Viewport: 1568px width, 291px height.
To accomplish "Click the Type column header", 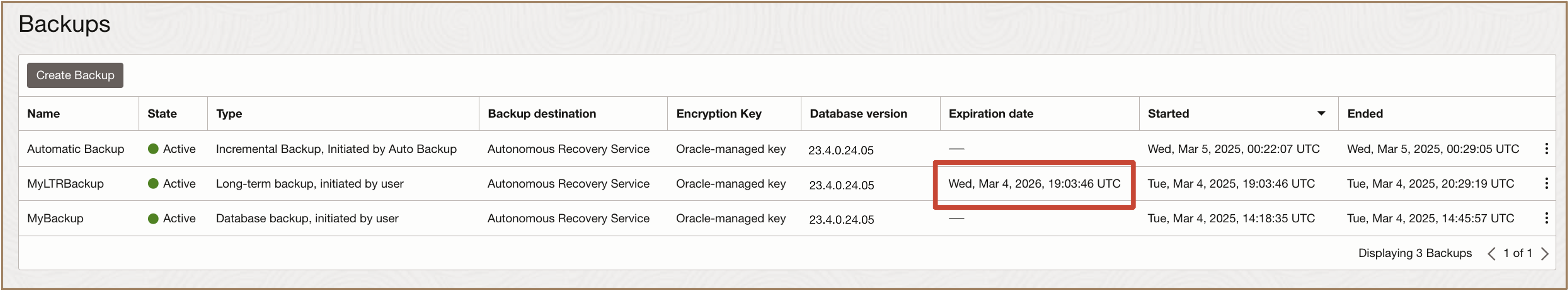I will 229,113.
